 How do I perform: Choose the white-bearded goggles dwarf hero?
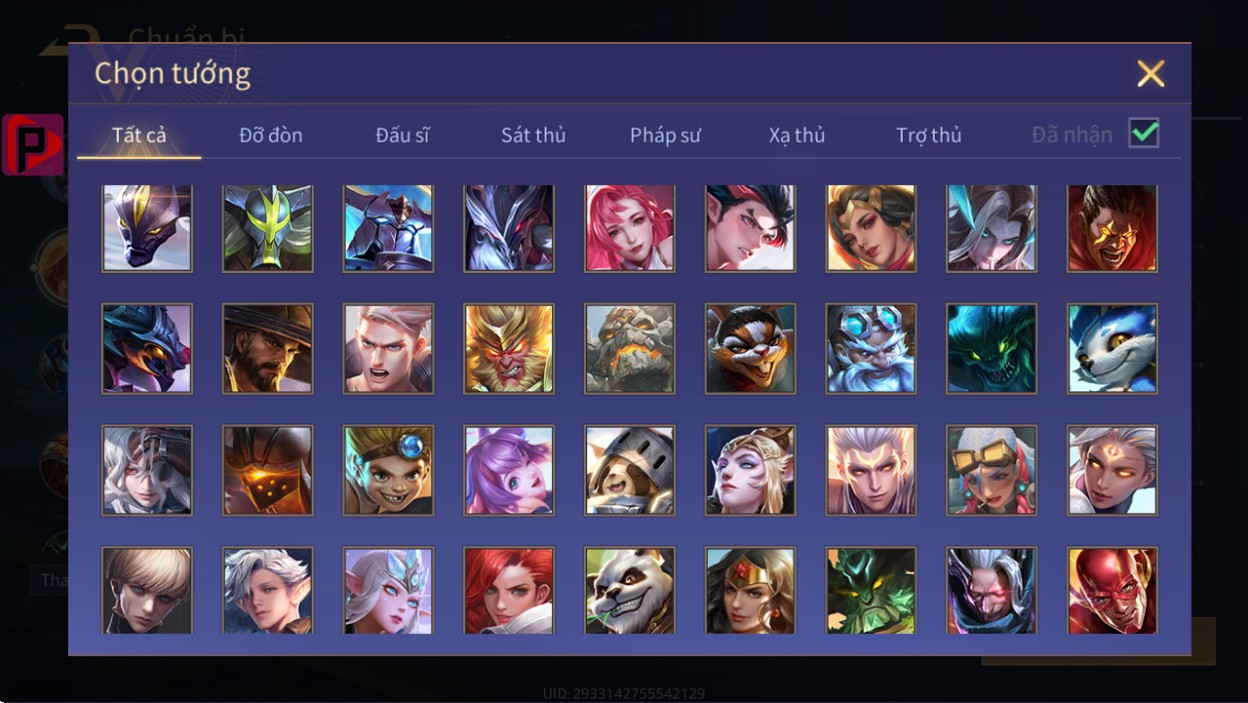click(x=871, y=348)
